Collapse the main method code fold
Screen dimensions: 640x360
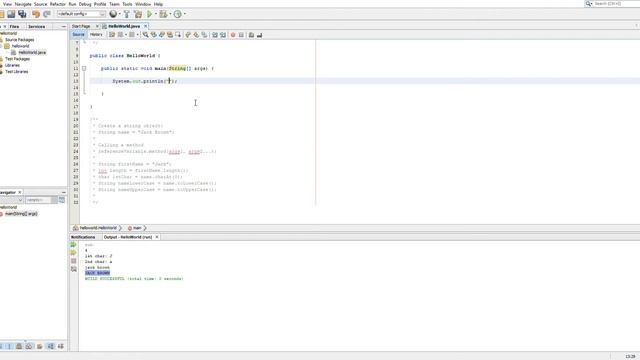click(x=84, y=69)
